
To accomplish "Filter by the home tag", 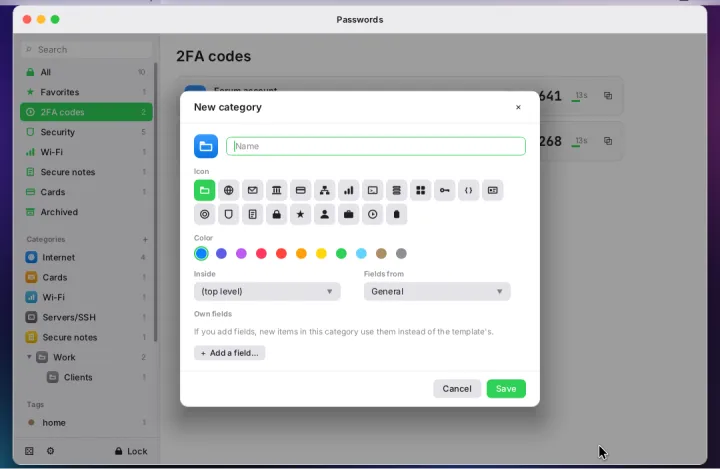I will (x=86, y=423).
